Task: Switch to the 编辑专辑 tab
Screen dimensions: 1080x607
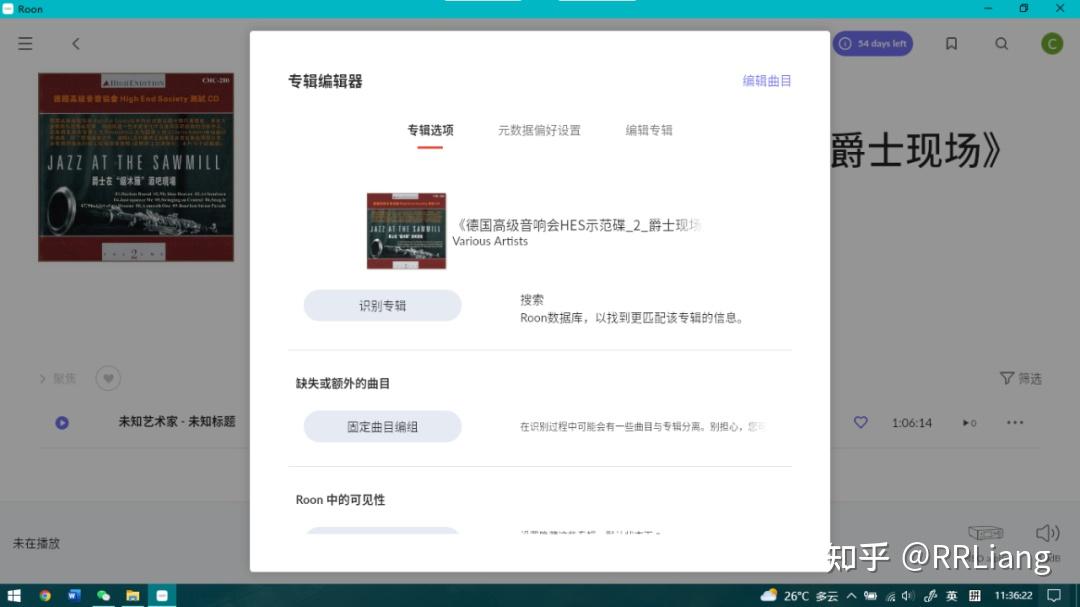Action: pyautogui.click(x=649, y=130)
